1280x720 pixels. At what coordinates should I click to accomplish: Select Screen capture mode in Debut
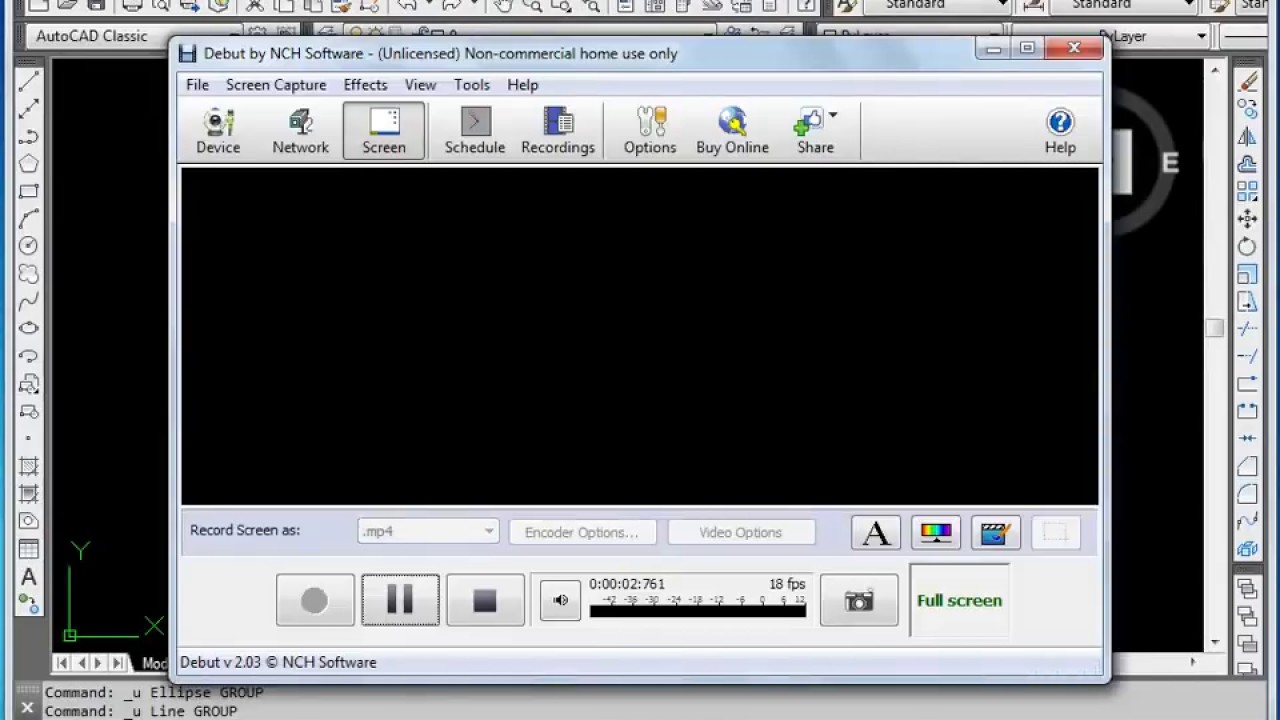(384, 131)
